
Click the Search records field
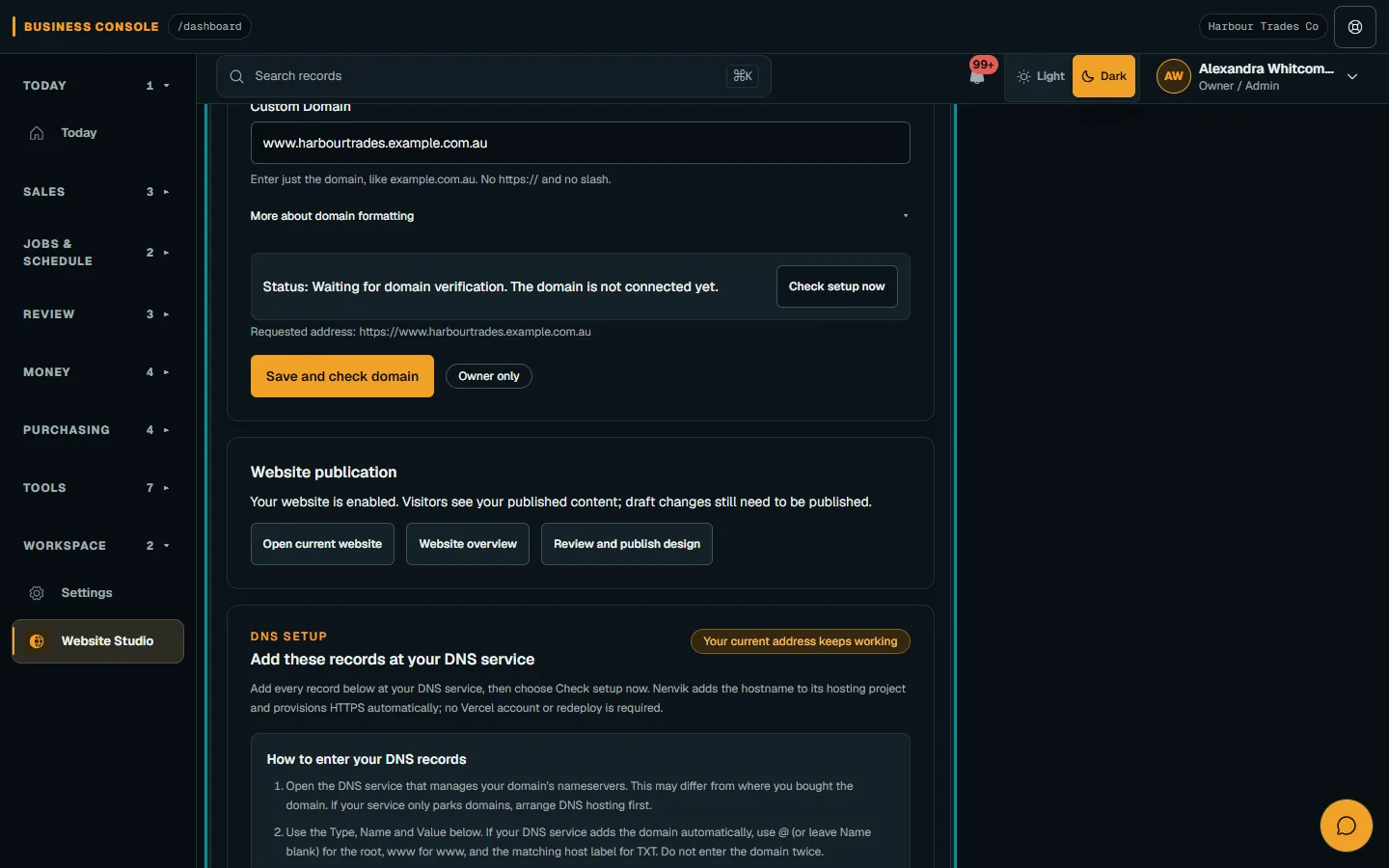(x=493, y=76)
